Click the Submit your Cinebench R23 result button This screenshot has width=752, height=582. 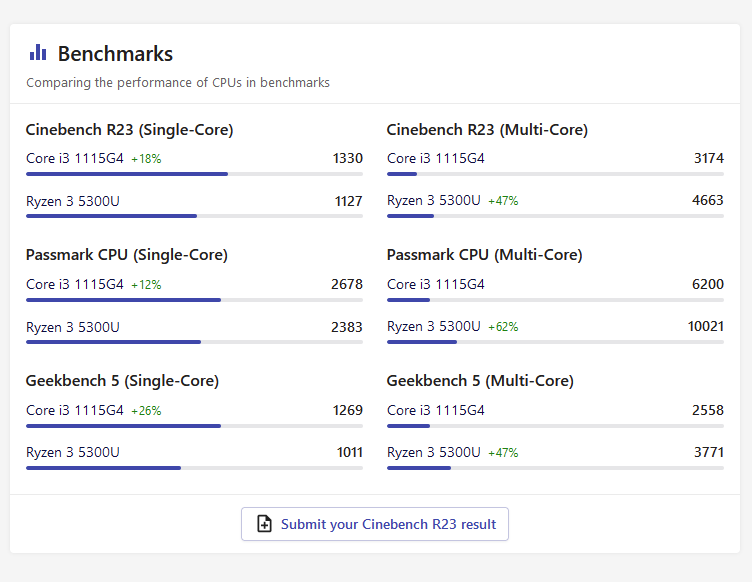pos(375,524)
